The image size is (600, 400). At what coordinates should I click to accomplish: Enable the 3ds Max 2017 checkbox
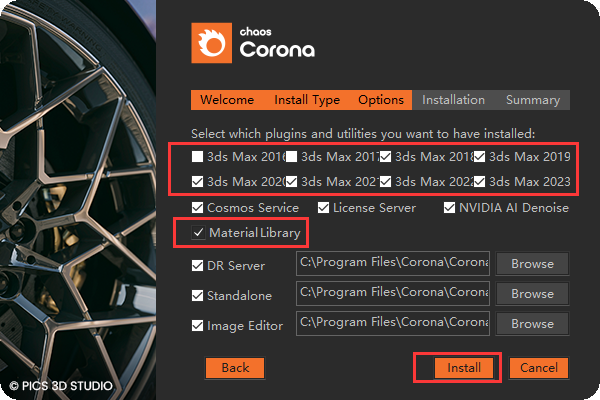tap(292, 157)
